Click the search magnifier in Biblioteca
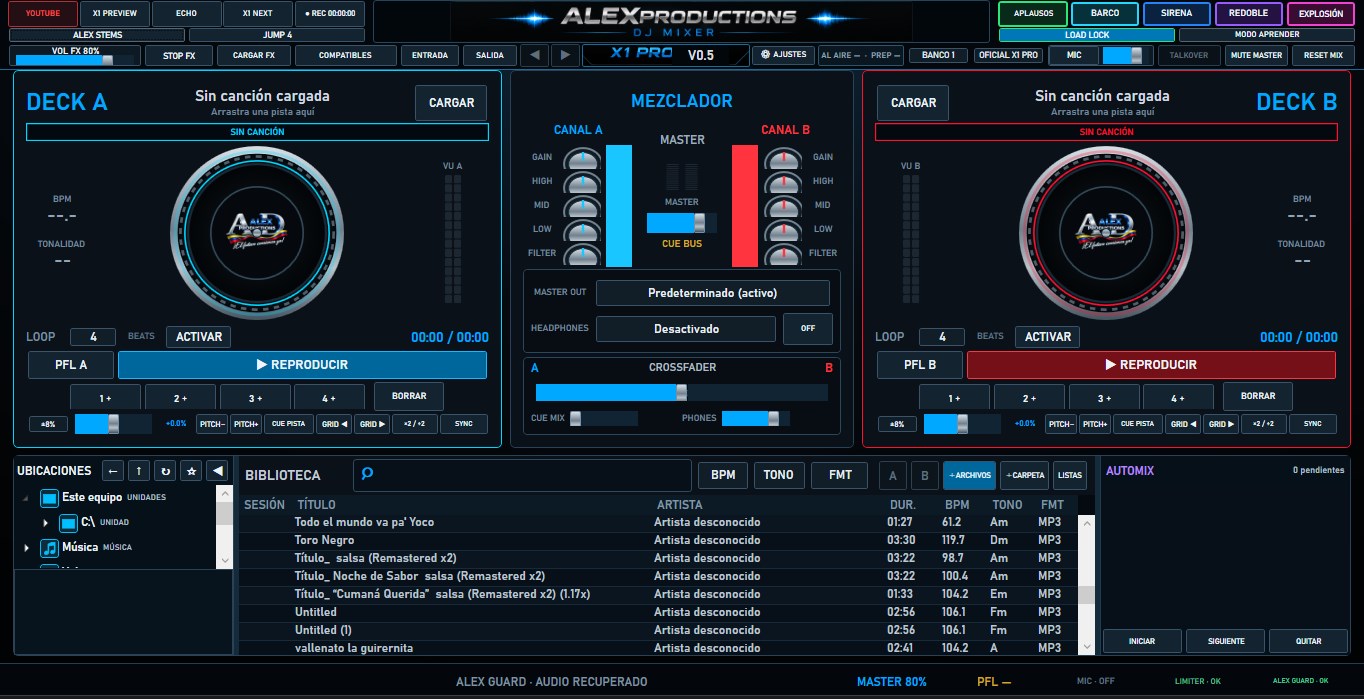Screen dimensions: 1364x699 [x=367, y=475]
